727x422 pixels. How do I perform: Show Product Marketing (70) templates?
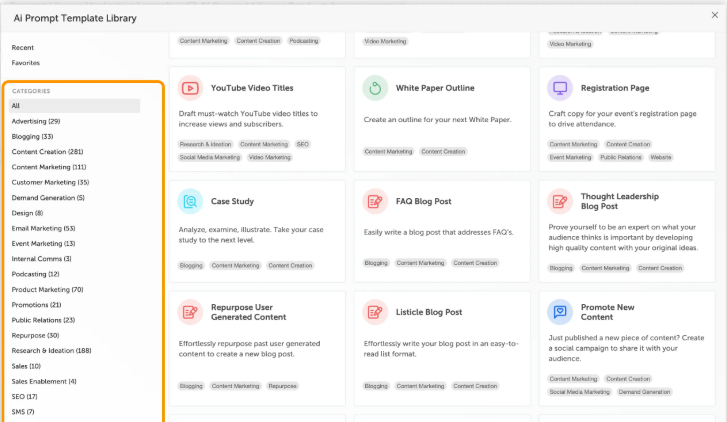tap(48, 289)
